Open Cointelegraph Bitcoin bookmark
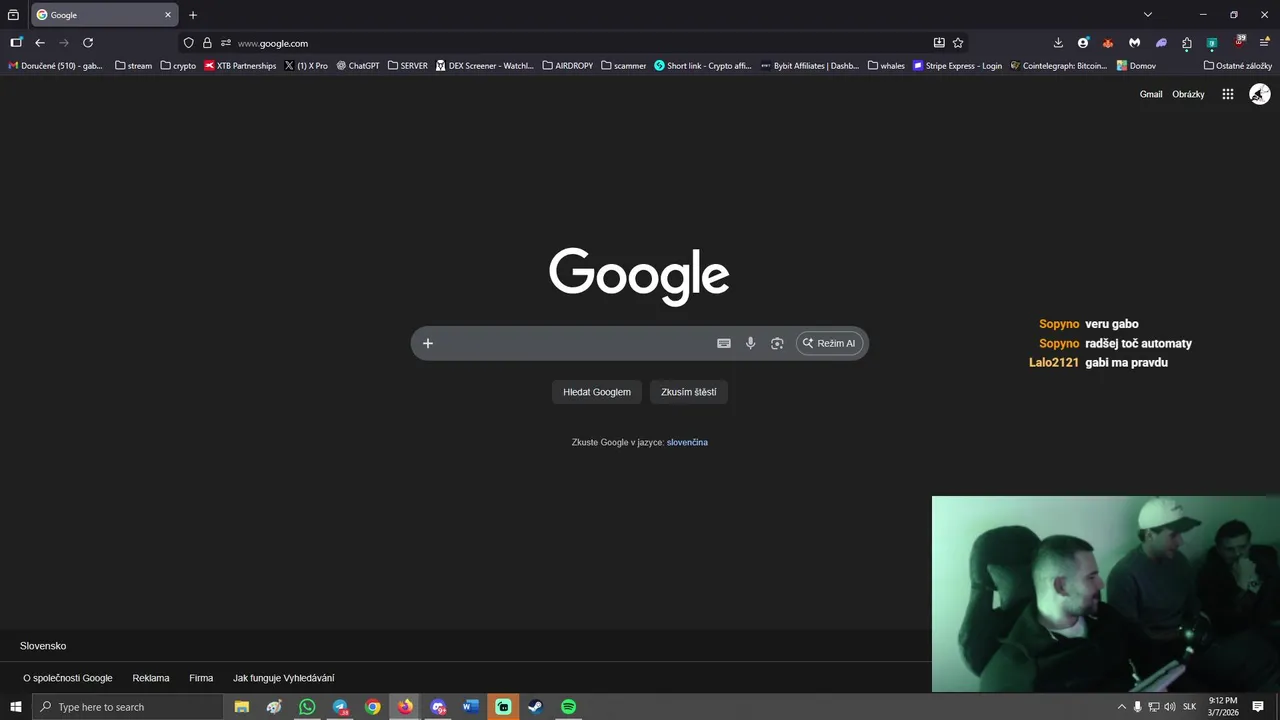This screenshot has width=1280, height=720. [1059, 66]
